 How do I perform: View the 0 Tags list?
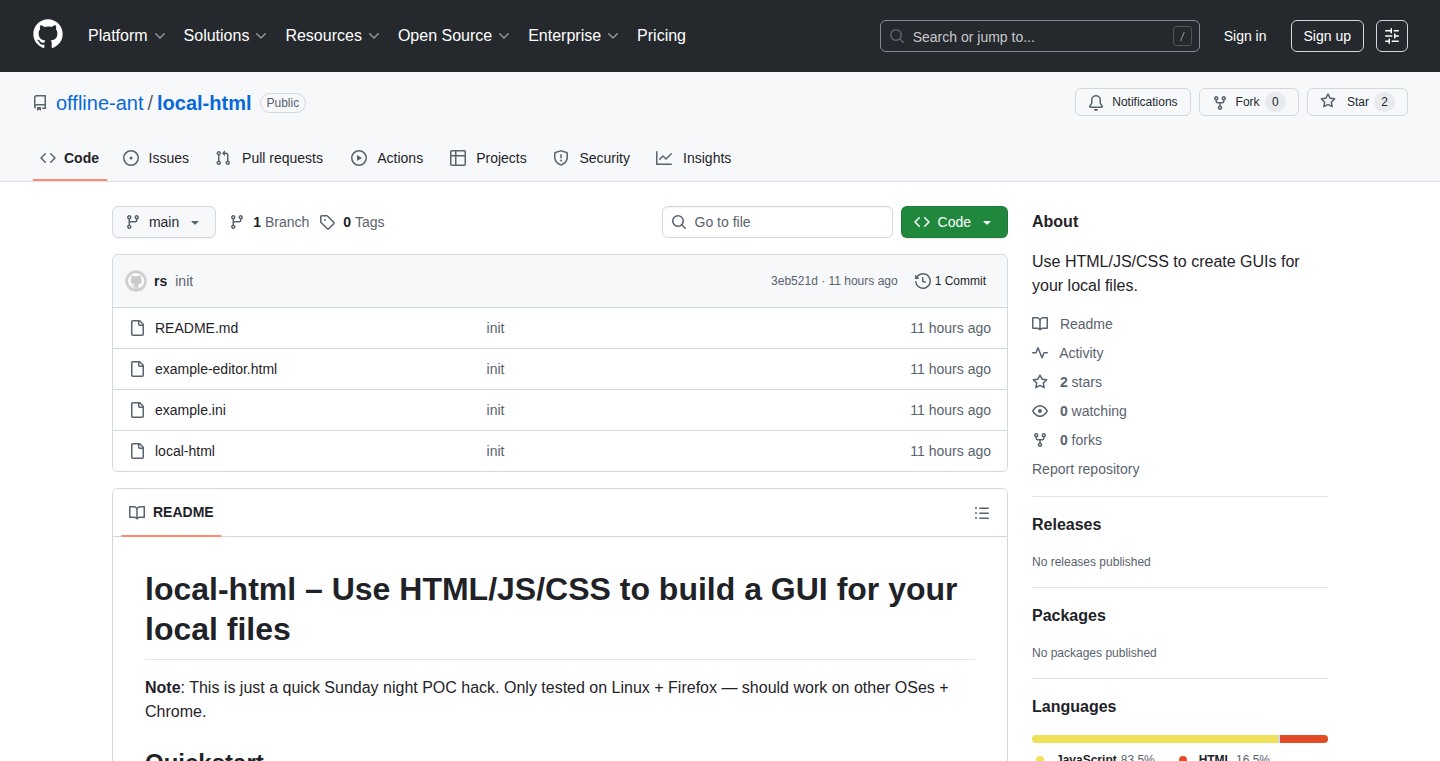click(x=352, y=222)
